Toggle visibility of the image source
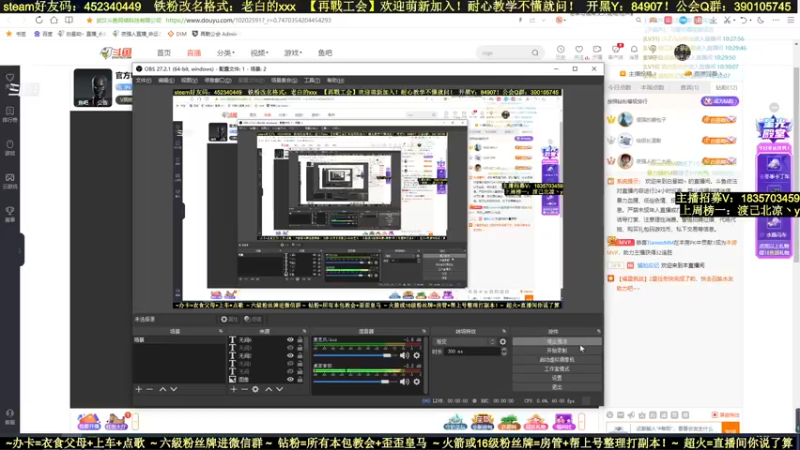This screenshot has height=450, width=800. [x=290, y=380]
